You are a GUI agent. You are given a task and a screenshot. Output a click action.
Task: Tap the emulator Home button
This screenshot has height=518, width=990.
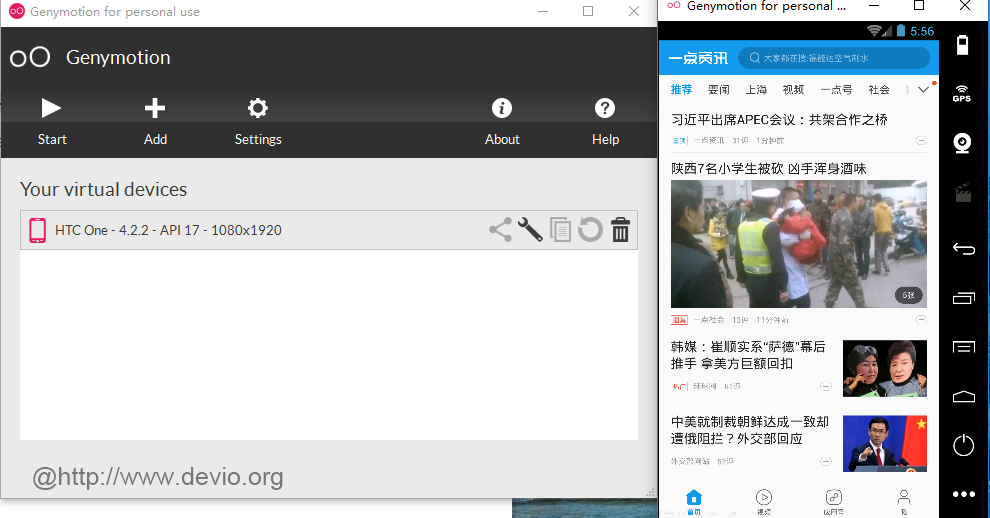tap(963, 396)
